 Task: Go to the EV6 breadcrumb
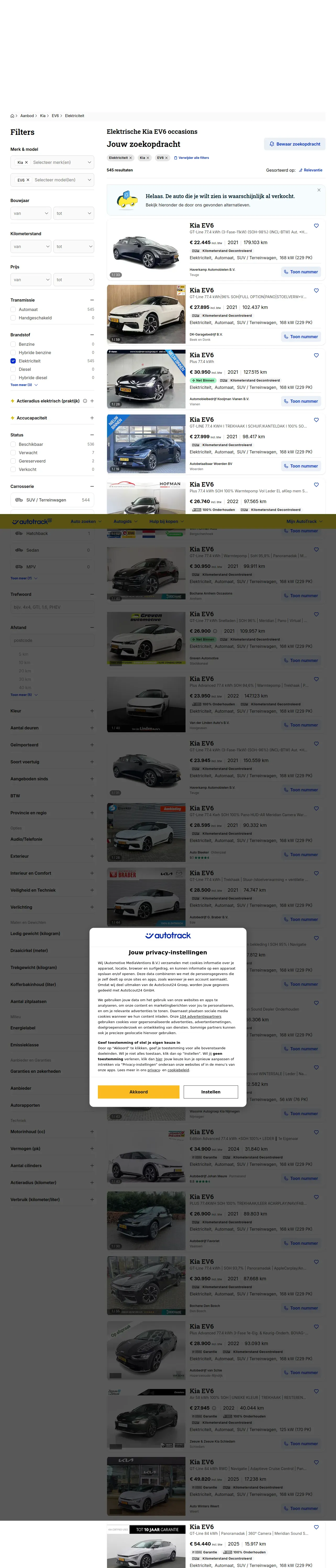(55, 116)
